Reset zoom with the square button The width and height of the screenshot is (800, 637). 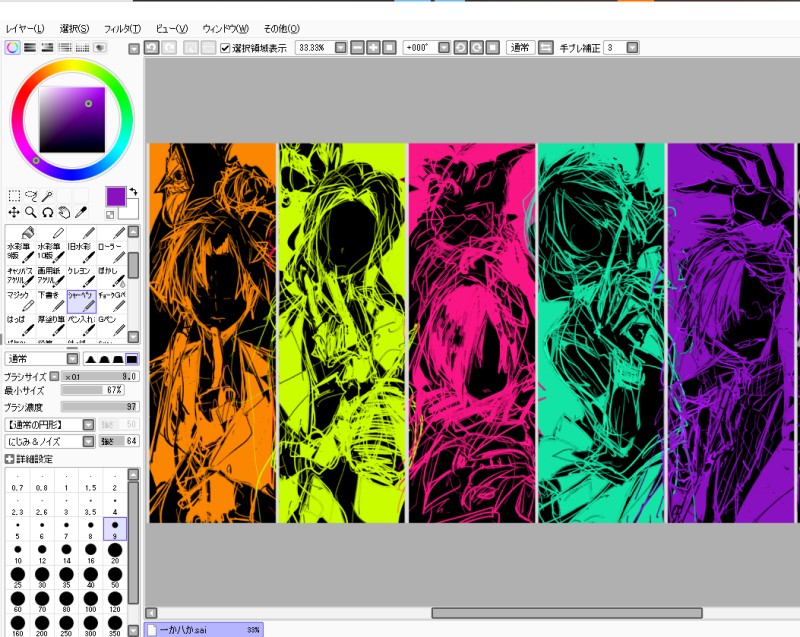point(389,47)
